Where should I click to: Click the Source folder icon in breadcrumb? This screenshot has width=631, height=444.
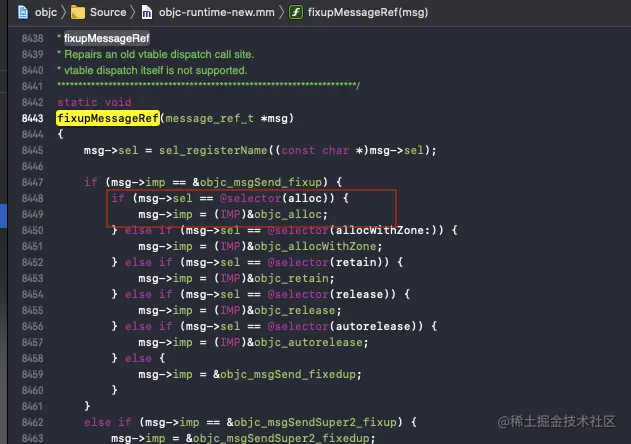(x=78, y=12)
